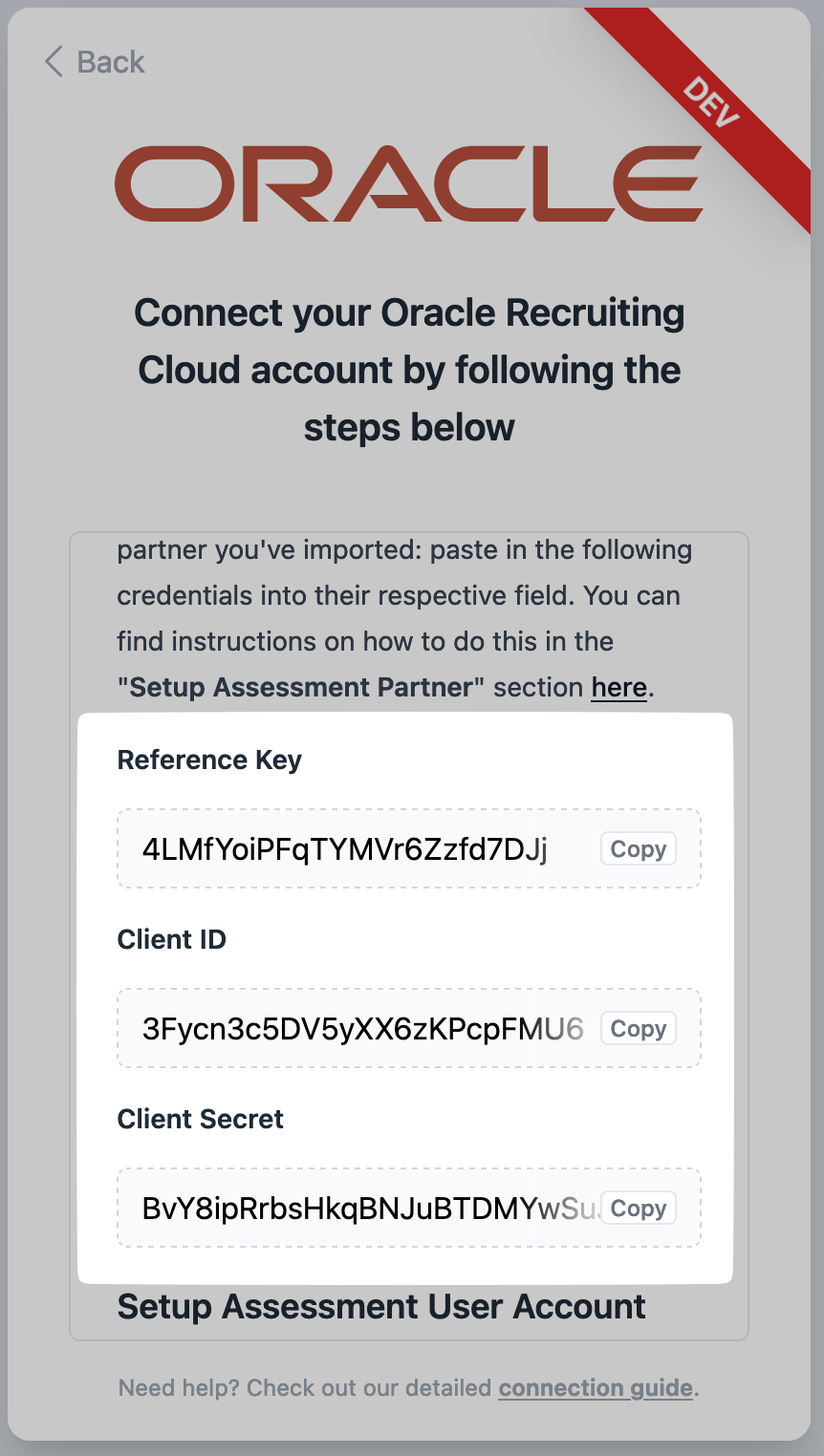Viewport: 824px width, 1456px height.
Task: Click the back chevron arrow icon
Action: (54, 62)
